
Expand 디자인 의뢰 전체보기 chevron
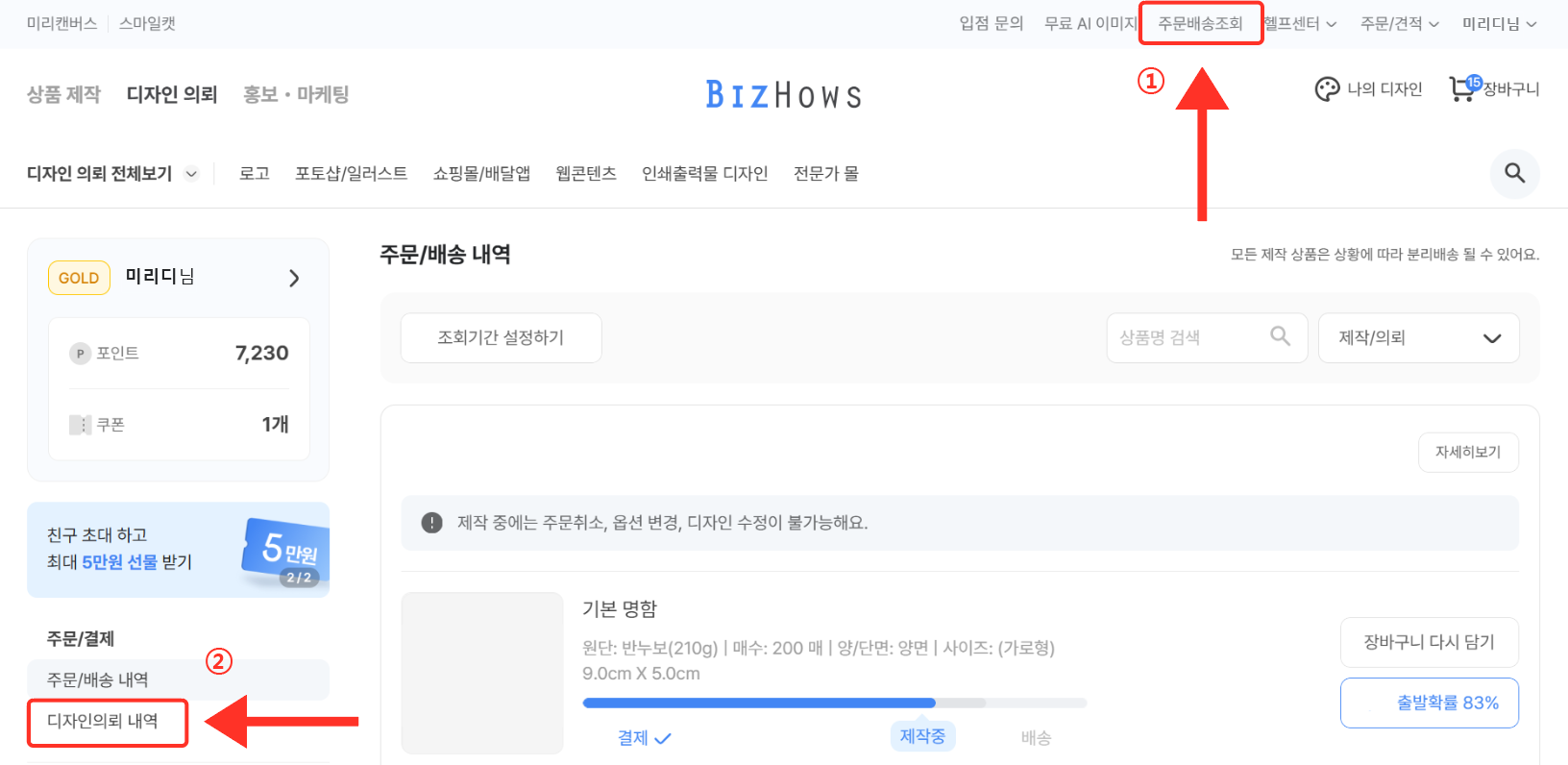click(x=191, y=174)
